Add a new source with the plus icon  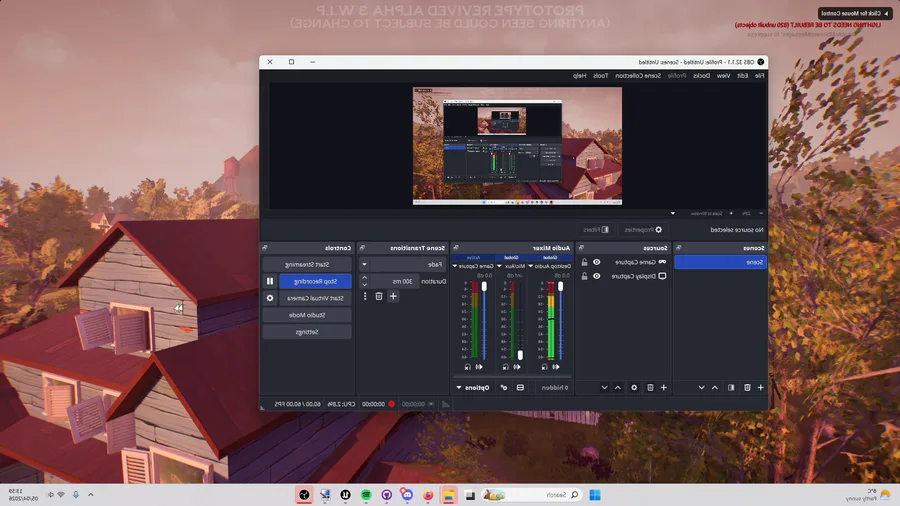click(x=664, y=387)
